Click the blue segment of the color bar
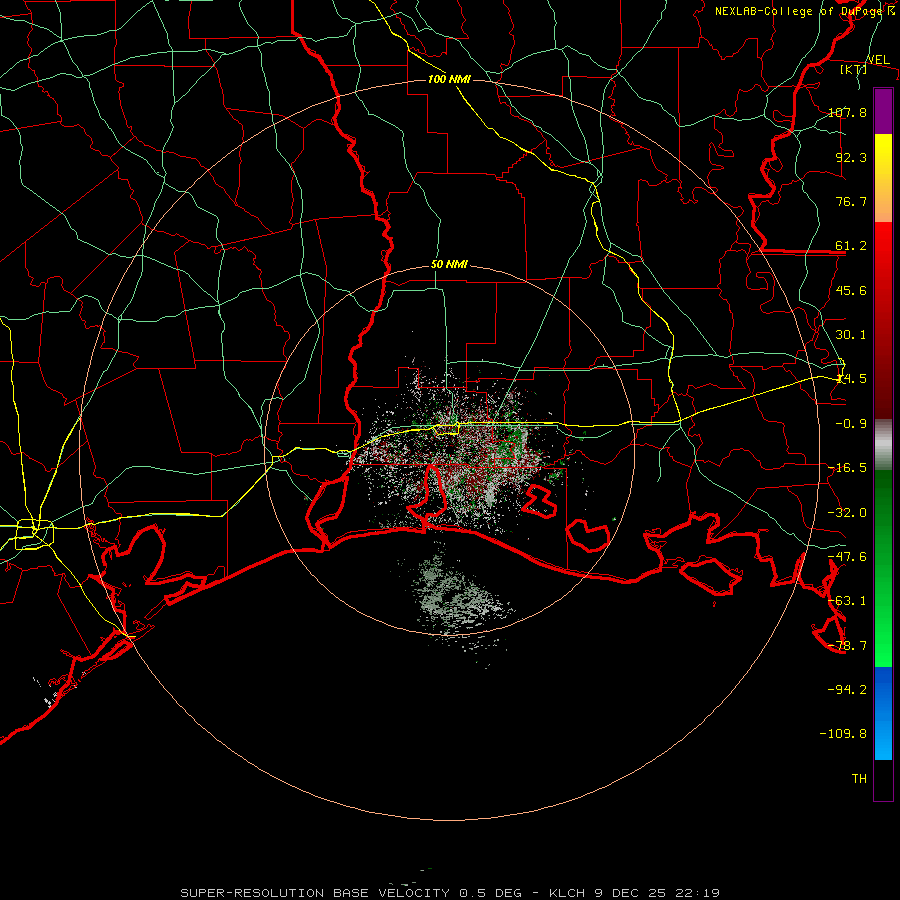This screenshot has height=900, width=900. point(883,713)
